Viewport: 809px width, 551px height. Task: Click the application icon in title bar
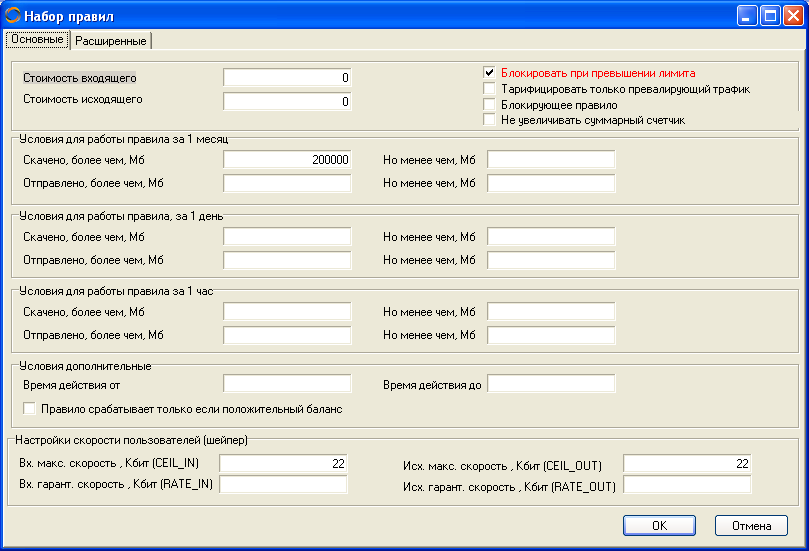(13, 16)
